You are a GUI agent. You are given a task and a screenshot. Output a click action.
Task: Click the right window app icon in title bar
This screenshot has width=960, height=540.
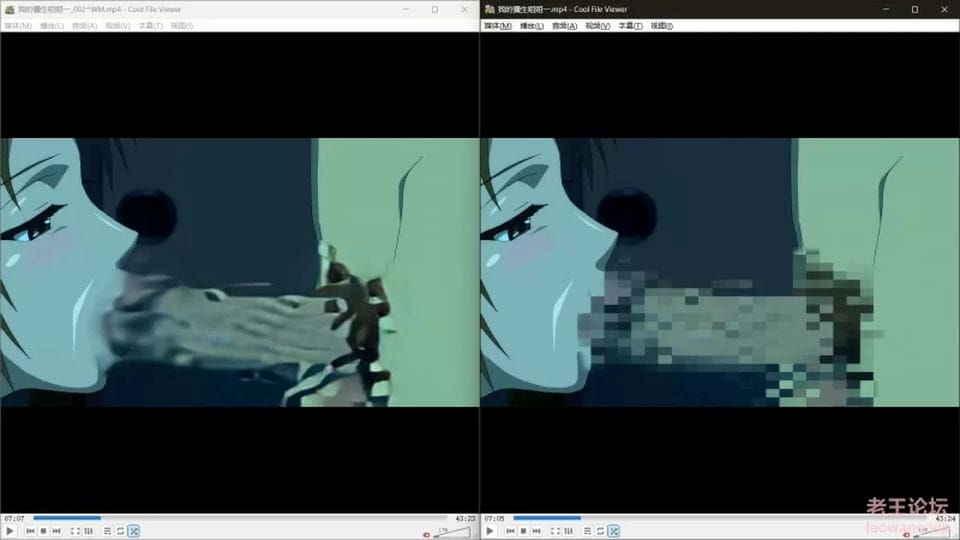[489, 9]
